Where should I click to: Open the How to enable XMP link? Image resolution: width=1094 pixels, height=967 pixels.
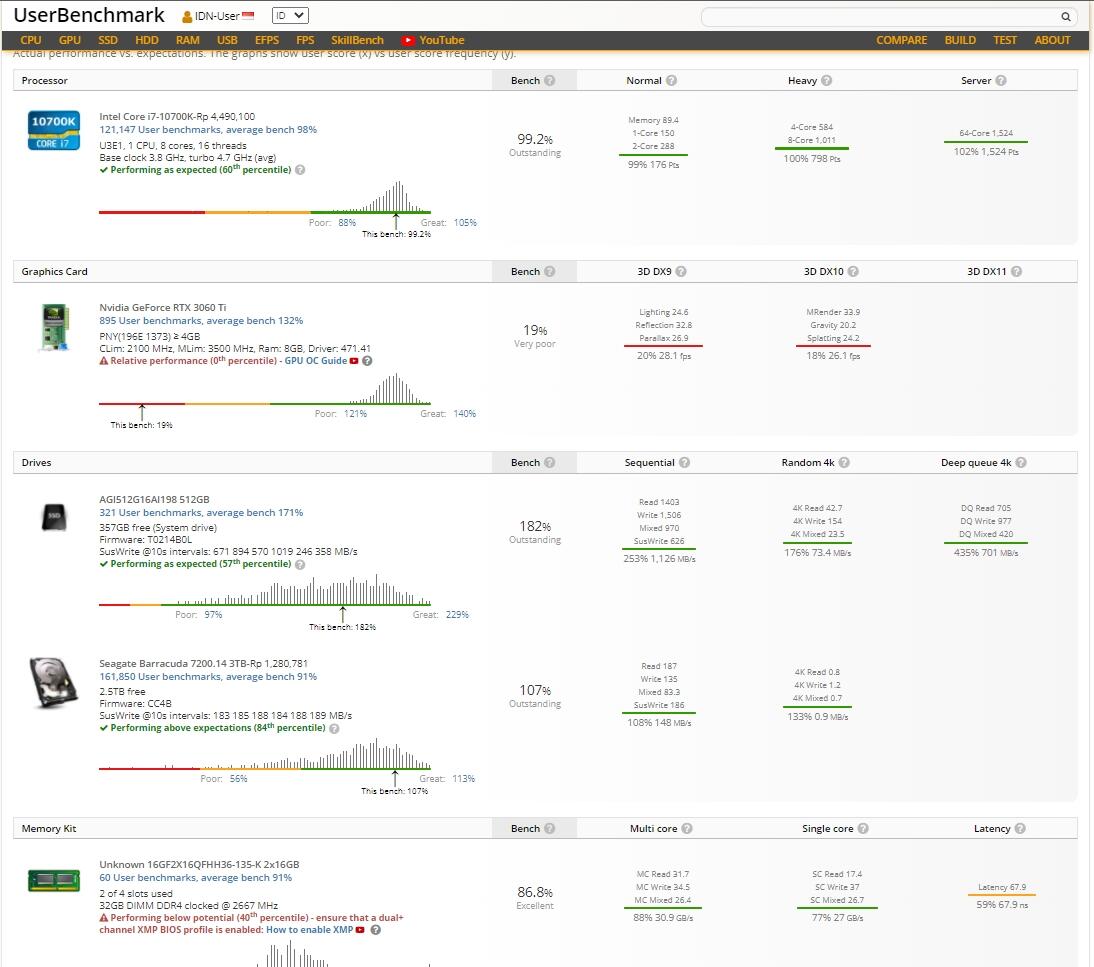[x=309, y=930]
